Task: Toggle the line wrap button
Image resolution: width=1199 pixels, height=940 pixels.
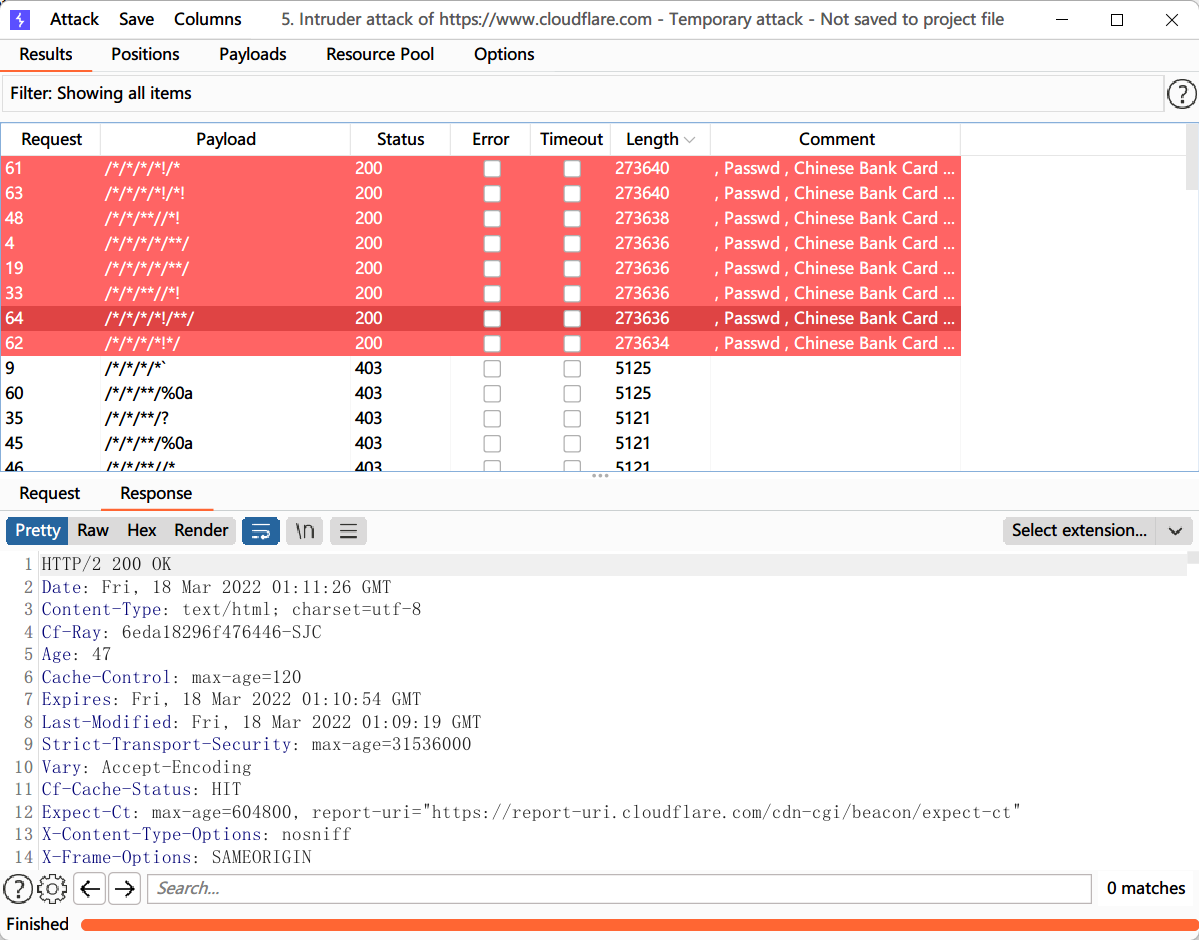Action: [261, 531]
